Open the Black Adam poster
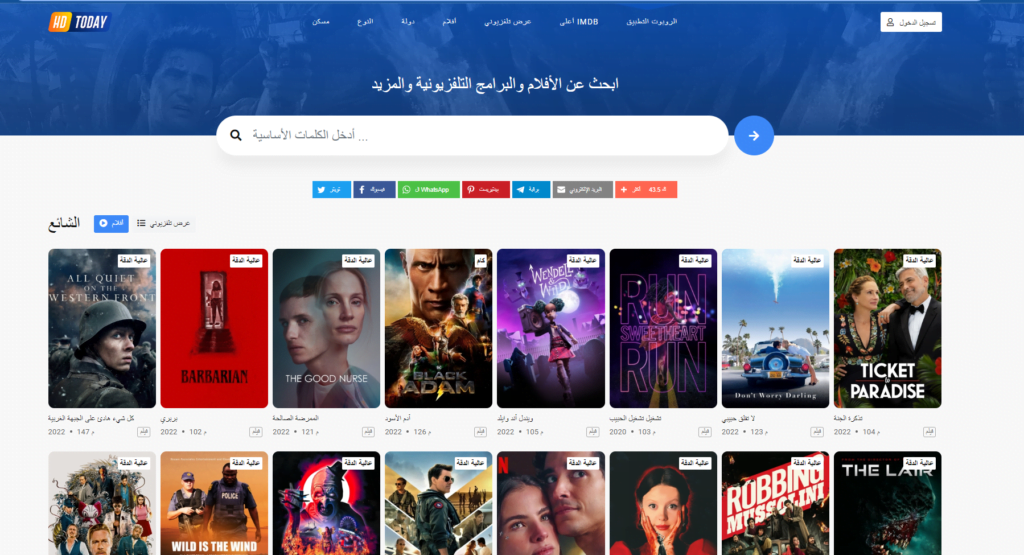This screenshot has height=555, width=1024. [438, 328]
